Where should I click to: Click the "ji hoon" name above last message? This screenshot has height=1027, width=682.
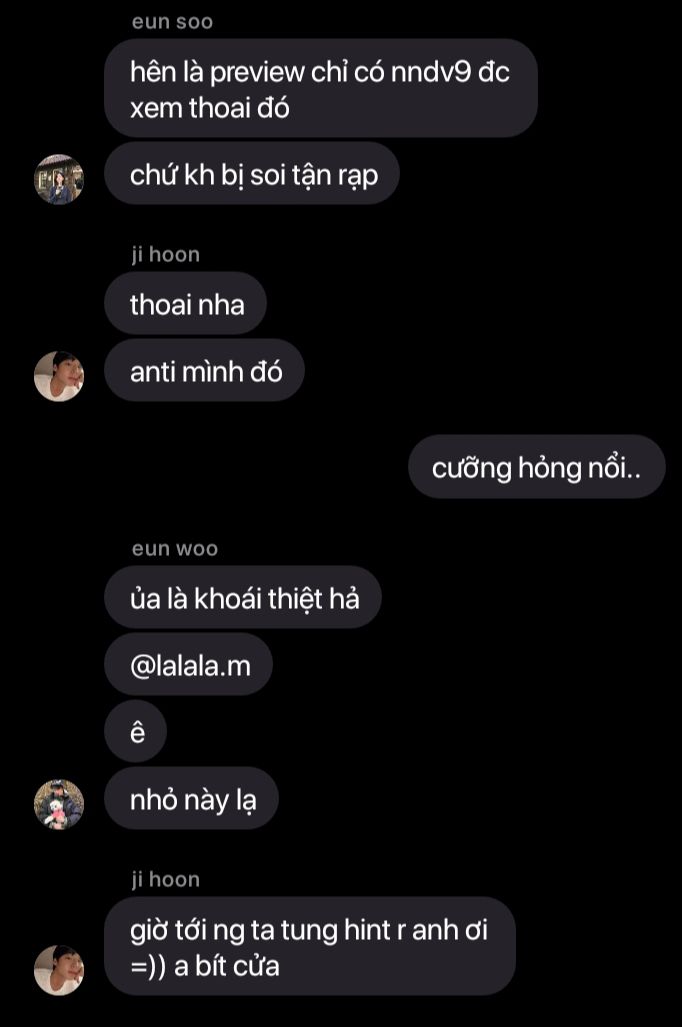pyautogui.click(x=165, y=879)
